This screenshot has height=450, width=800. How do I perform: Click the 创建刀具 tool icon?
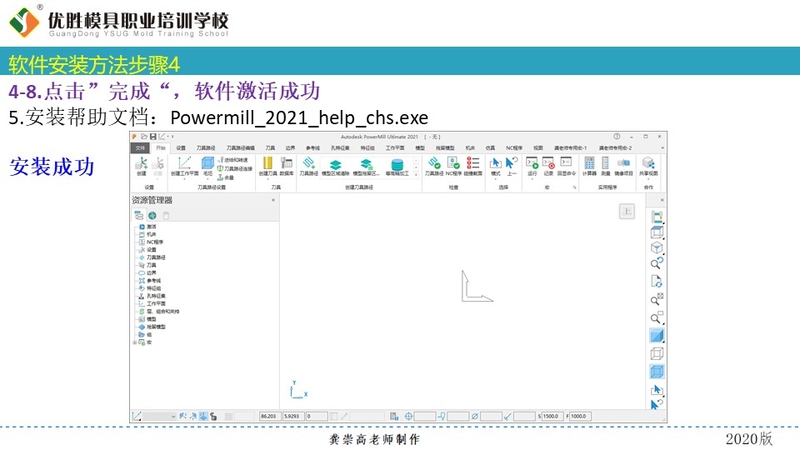pos(267,166)
